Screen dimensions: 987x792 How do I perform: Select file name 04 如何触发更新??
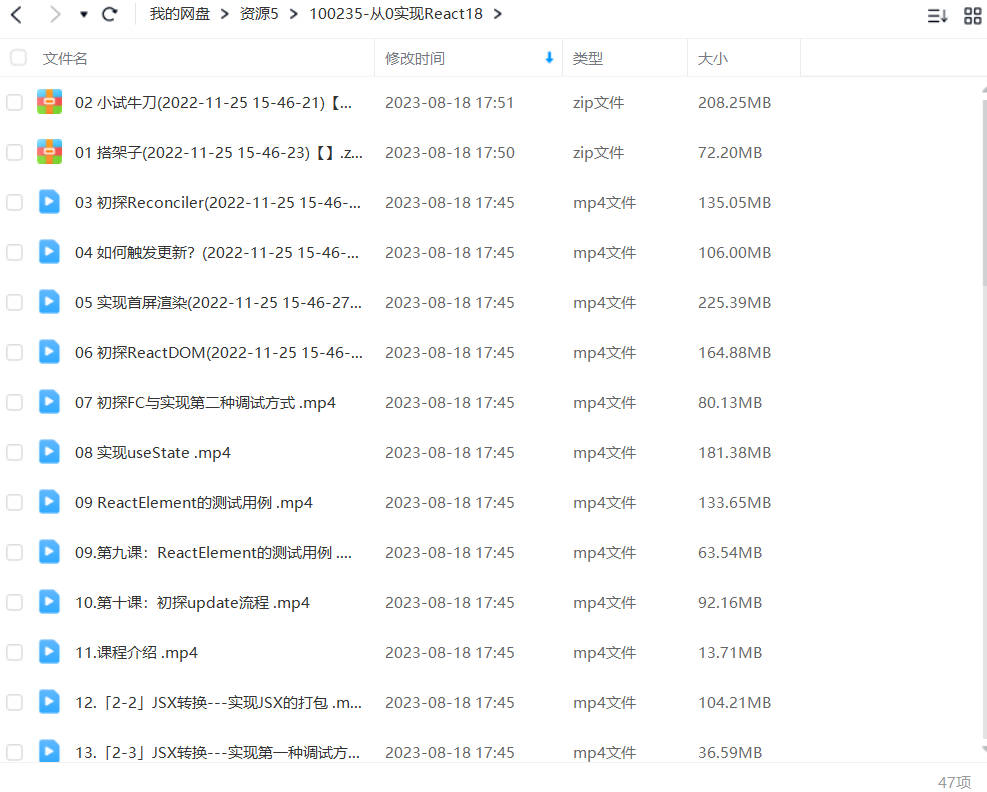click(217, 252)
